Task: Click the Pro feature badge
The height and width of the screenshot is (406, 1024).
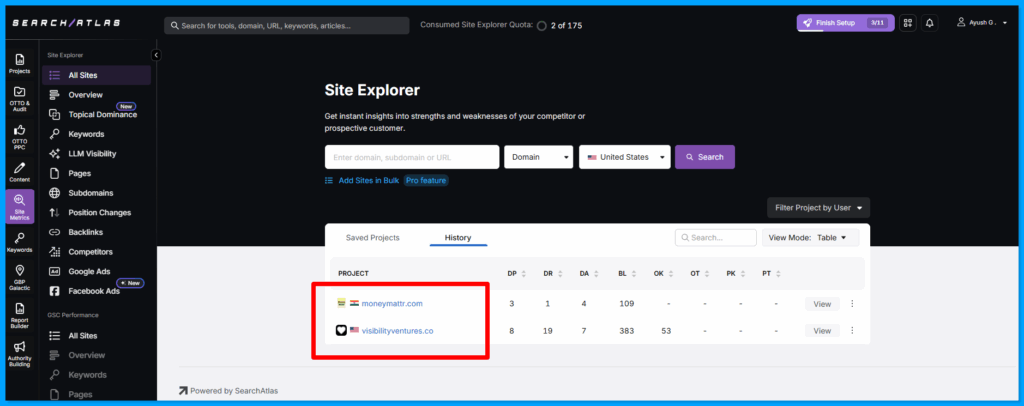Action: 426,181
